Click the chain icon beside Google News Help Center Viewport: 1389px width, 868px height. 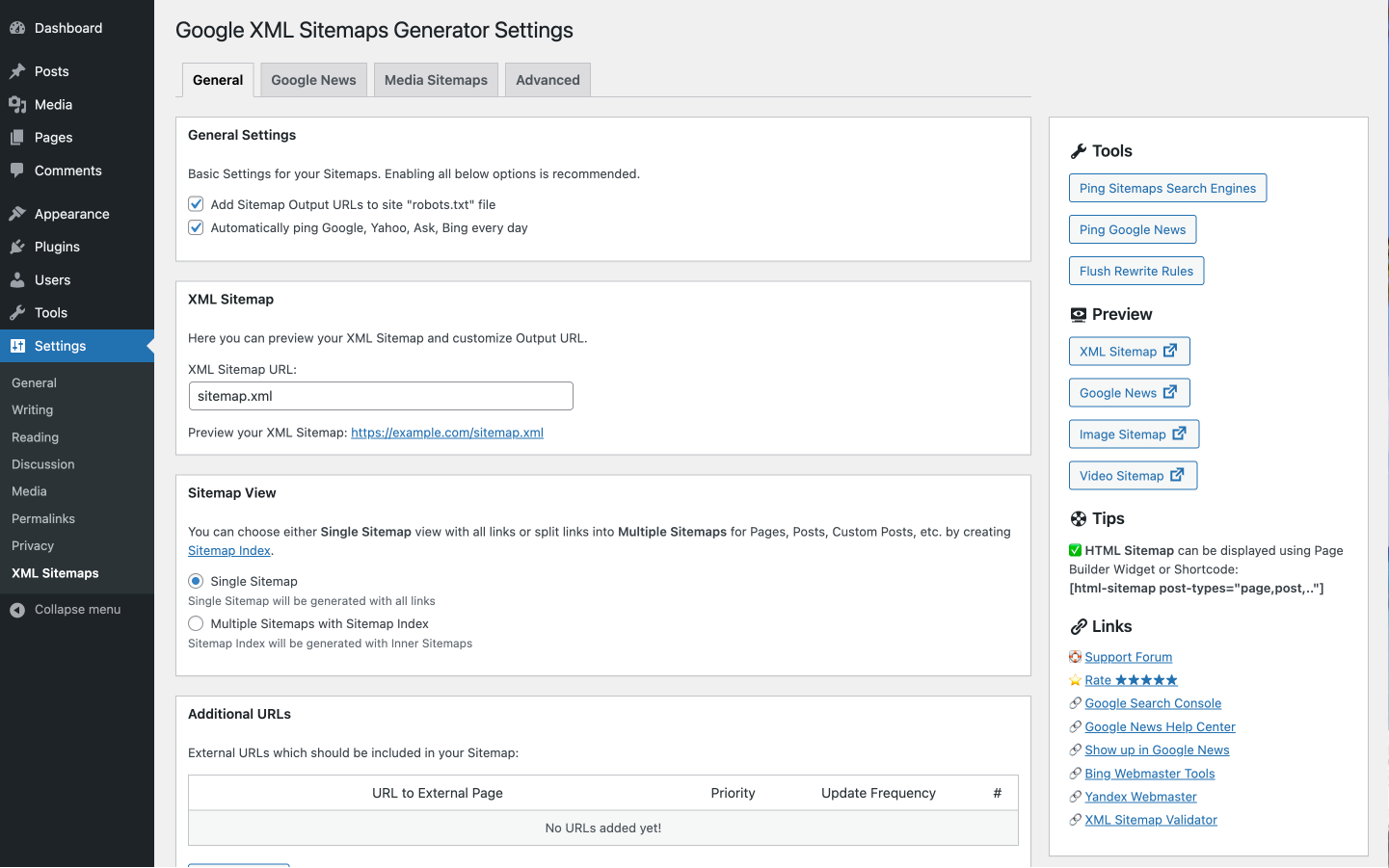coord(1076,727)
